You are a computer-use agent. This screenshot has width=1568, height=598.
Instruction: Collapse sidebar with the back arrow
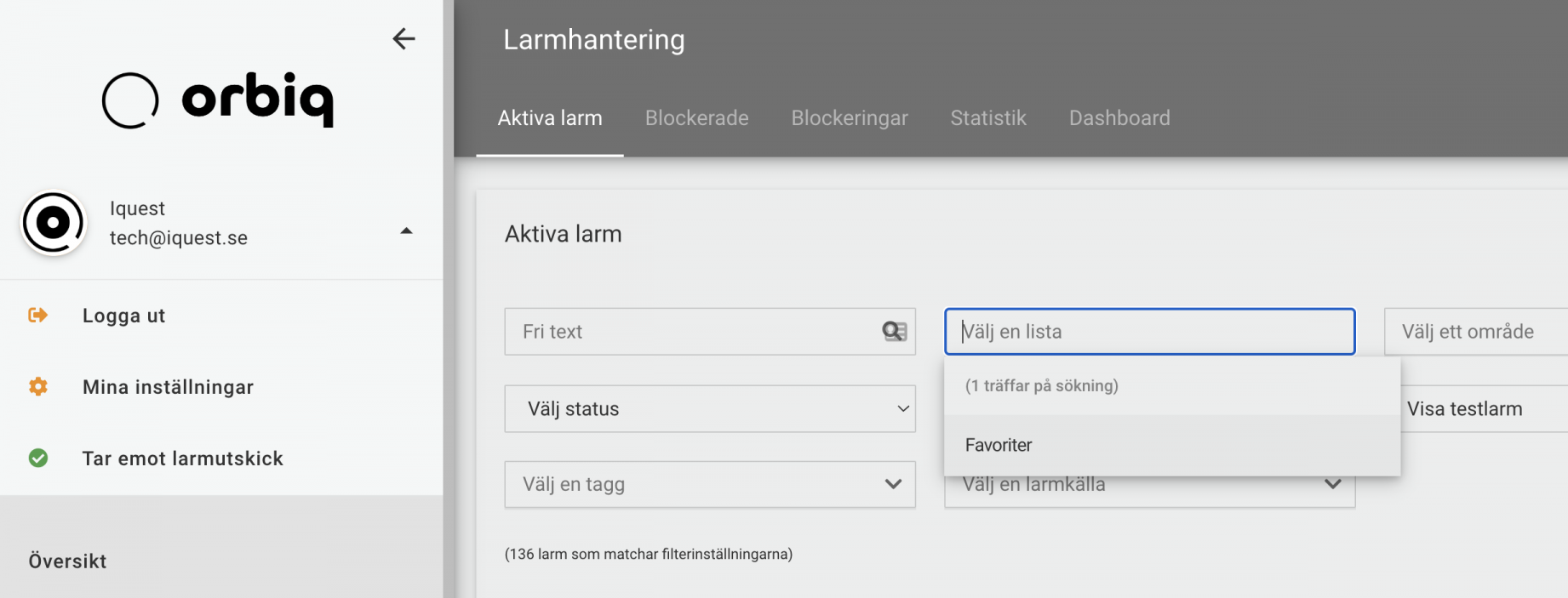pyautogui.click(x=403, y=38)
